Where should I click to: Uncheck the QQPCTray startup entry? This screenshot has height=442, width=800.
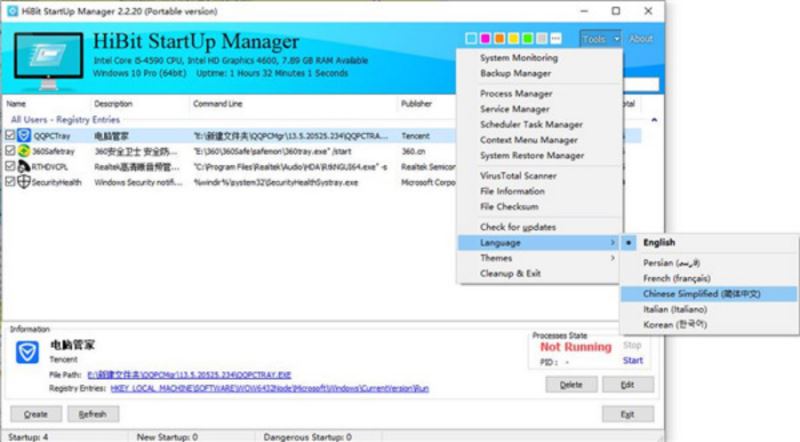10,135
